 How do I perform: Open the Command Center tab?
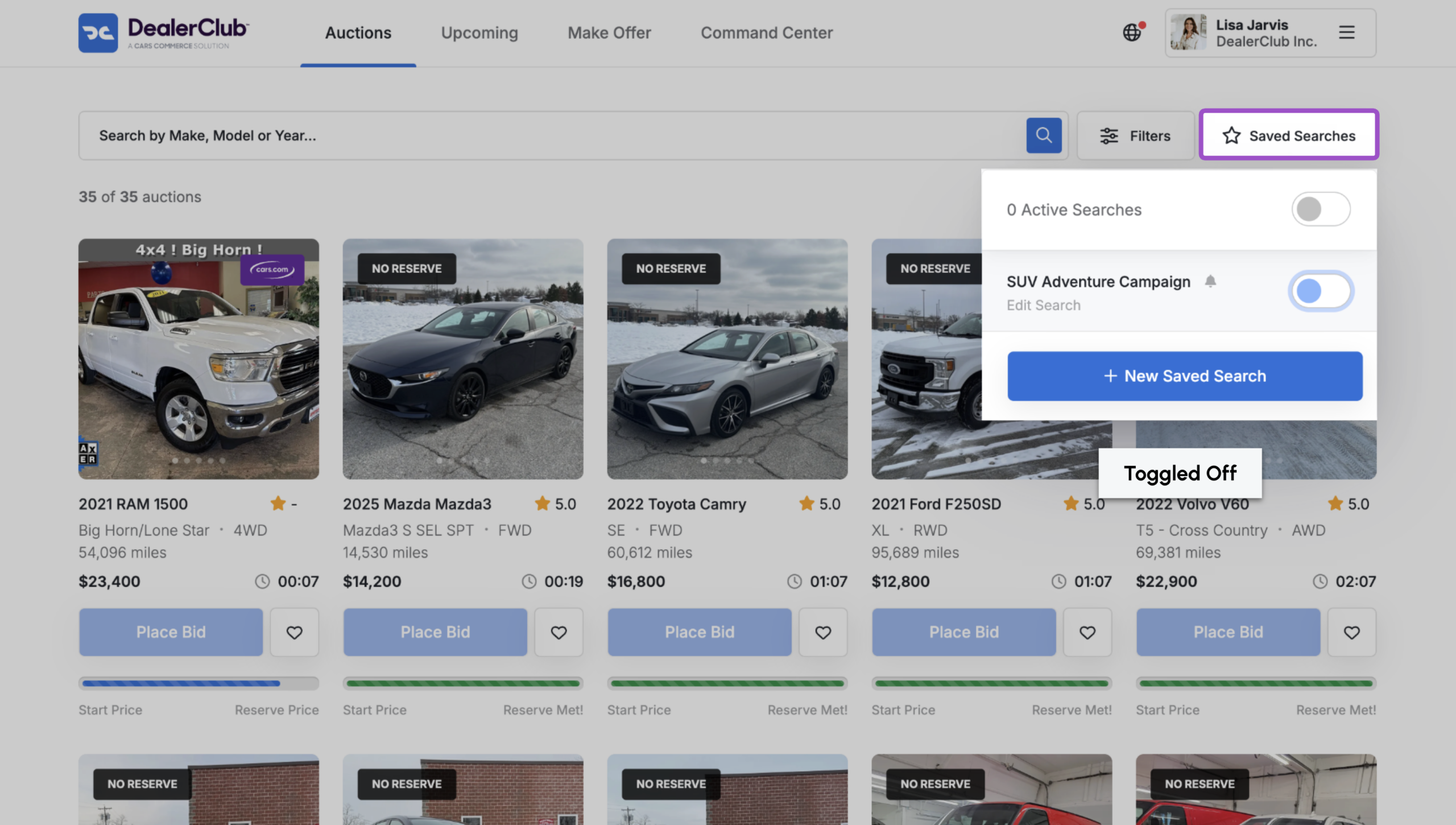point(767,33)
